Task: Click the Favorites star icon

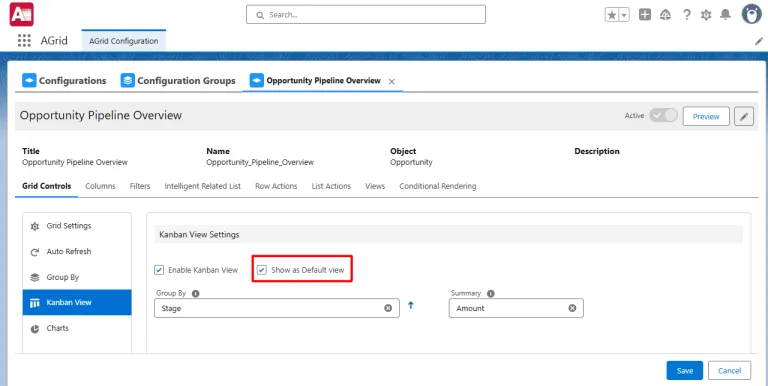Action: click(x=612, y=15)
